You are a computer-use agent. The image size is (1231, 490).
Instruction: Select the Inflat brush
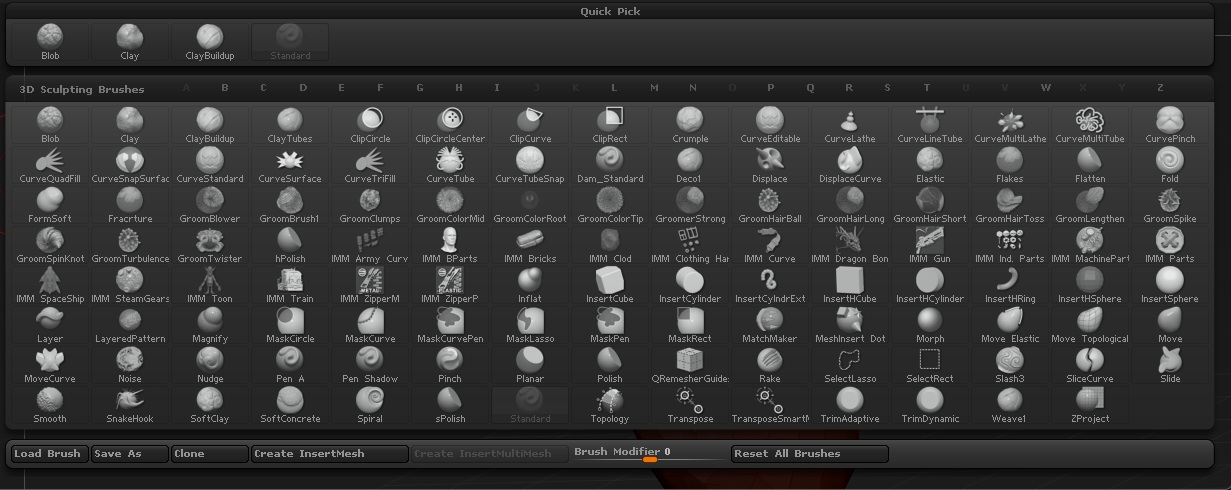tap(530, 286)
